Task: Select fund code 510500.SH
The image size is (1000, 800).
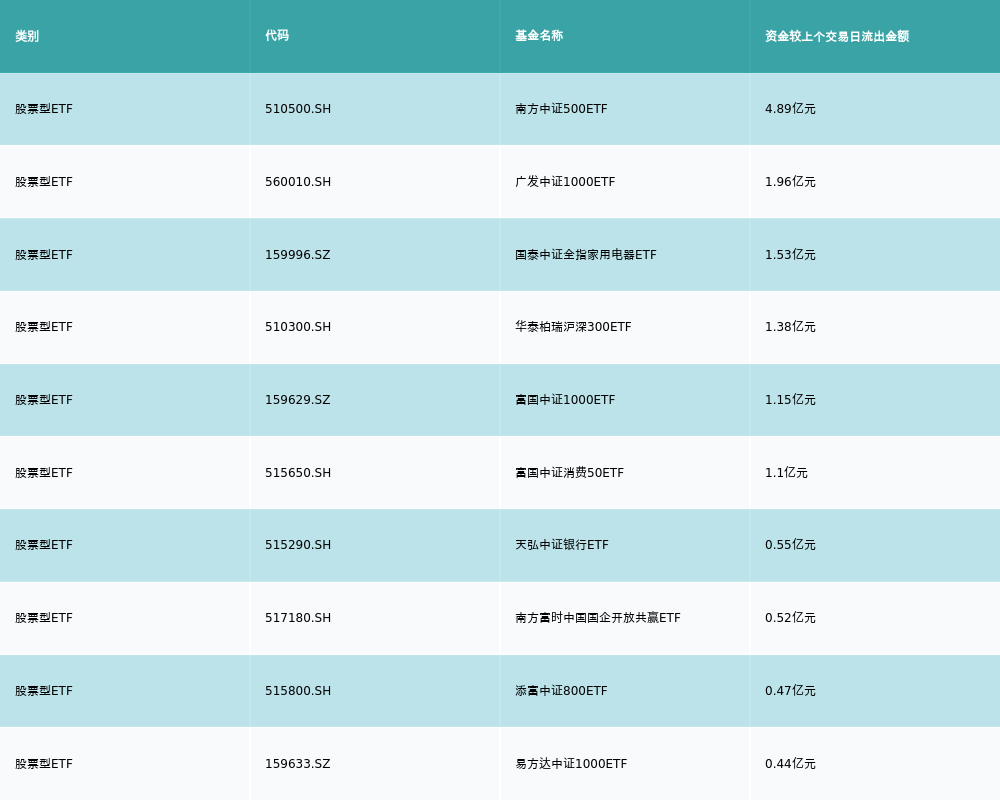Action: point(298,109)
